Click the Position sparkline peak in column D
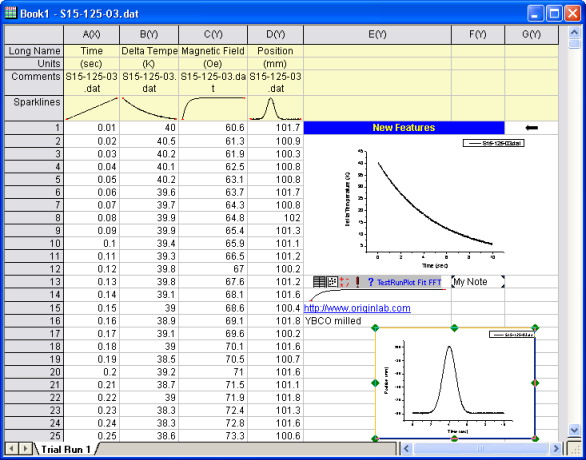Image resolution: width=586 pixels, height=460 pixels. (x=270, y=101)
